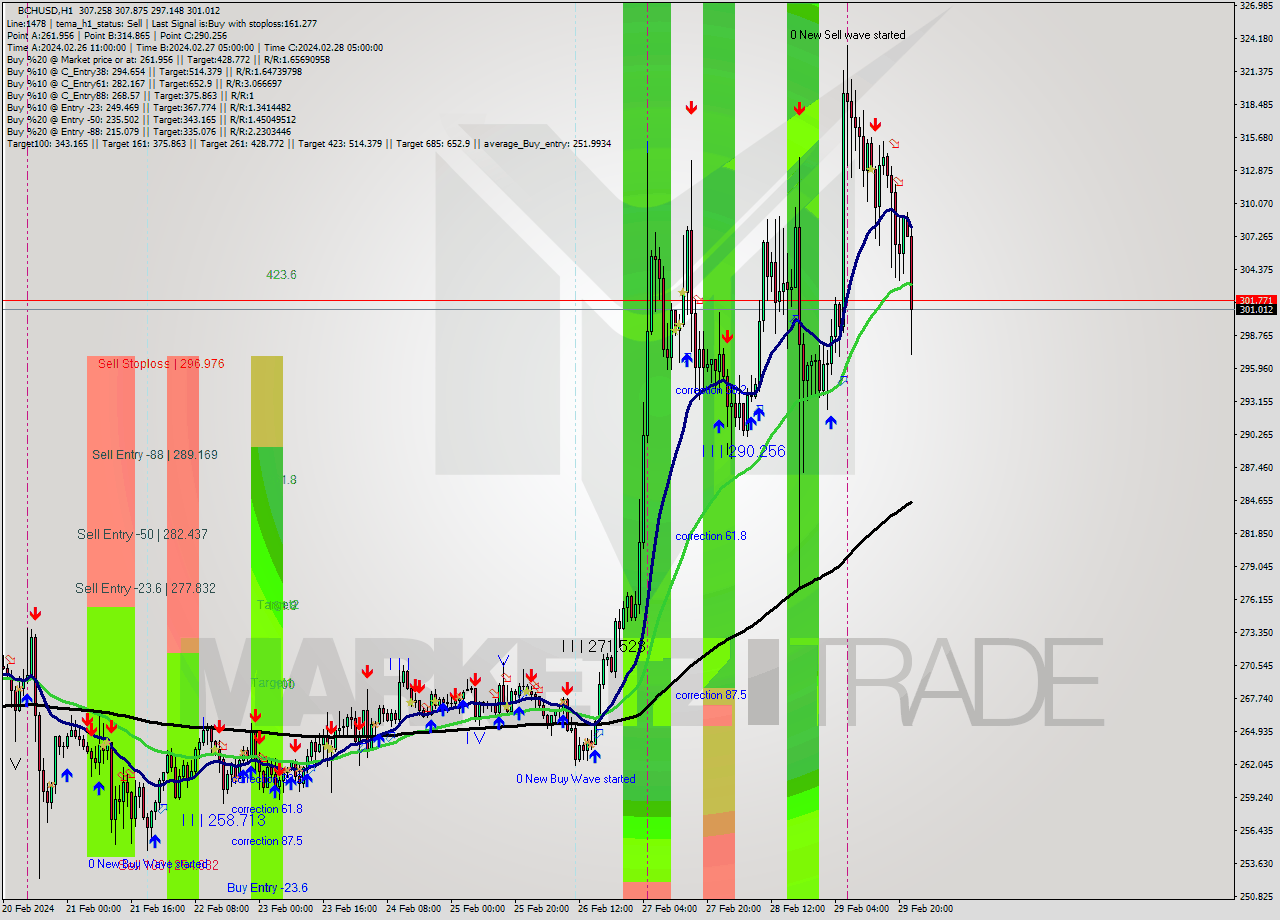Click the 295.960 price axis label
1280x920 pixels.
click(x=1256, y=369)
